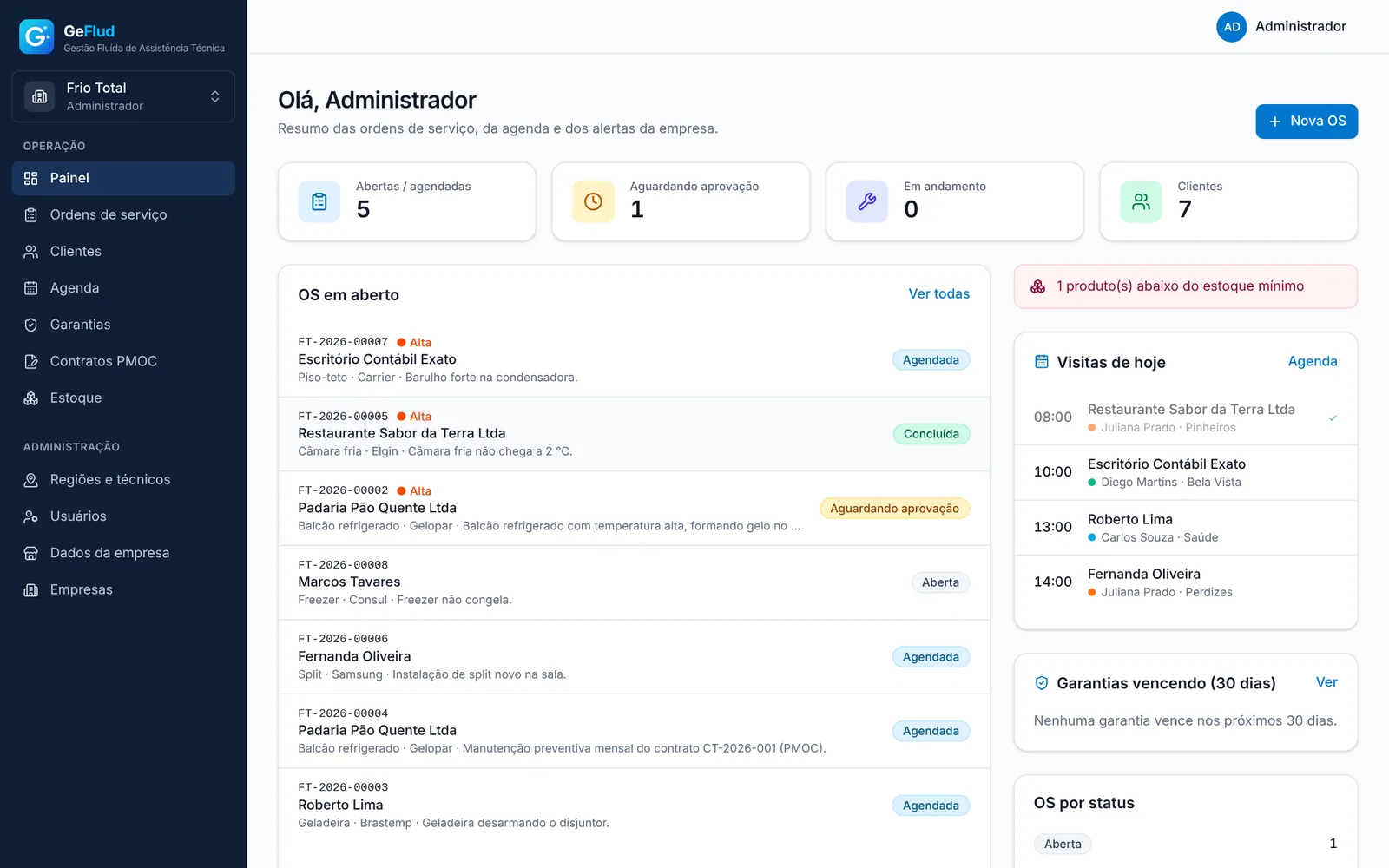This screenshot has width=1389, height=868.
Task: Open order FT-2026-00008 Marcos Tavares
Action: pos(634,582)
